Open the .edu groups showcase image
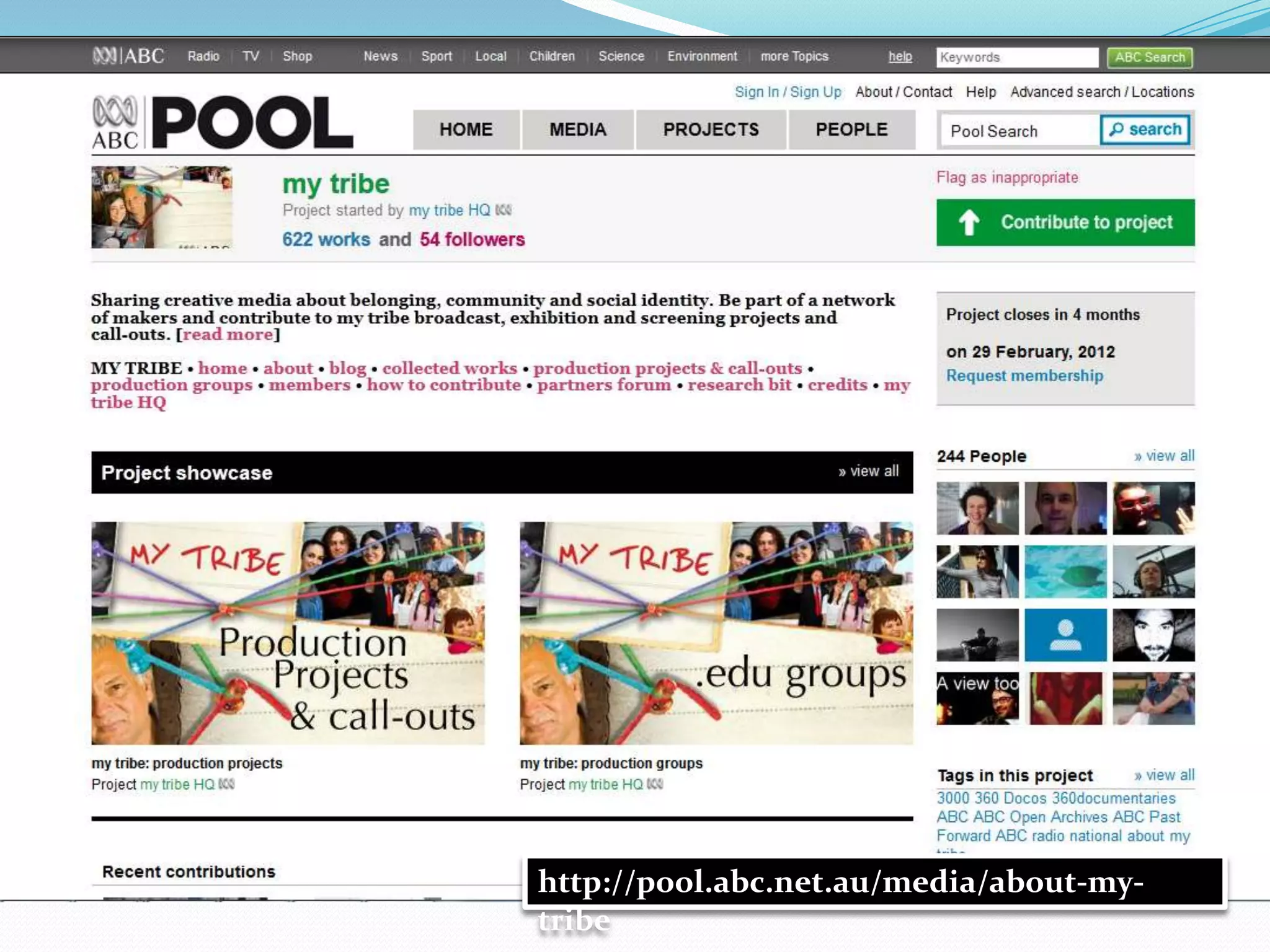 716,633
